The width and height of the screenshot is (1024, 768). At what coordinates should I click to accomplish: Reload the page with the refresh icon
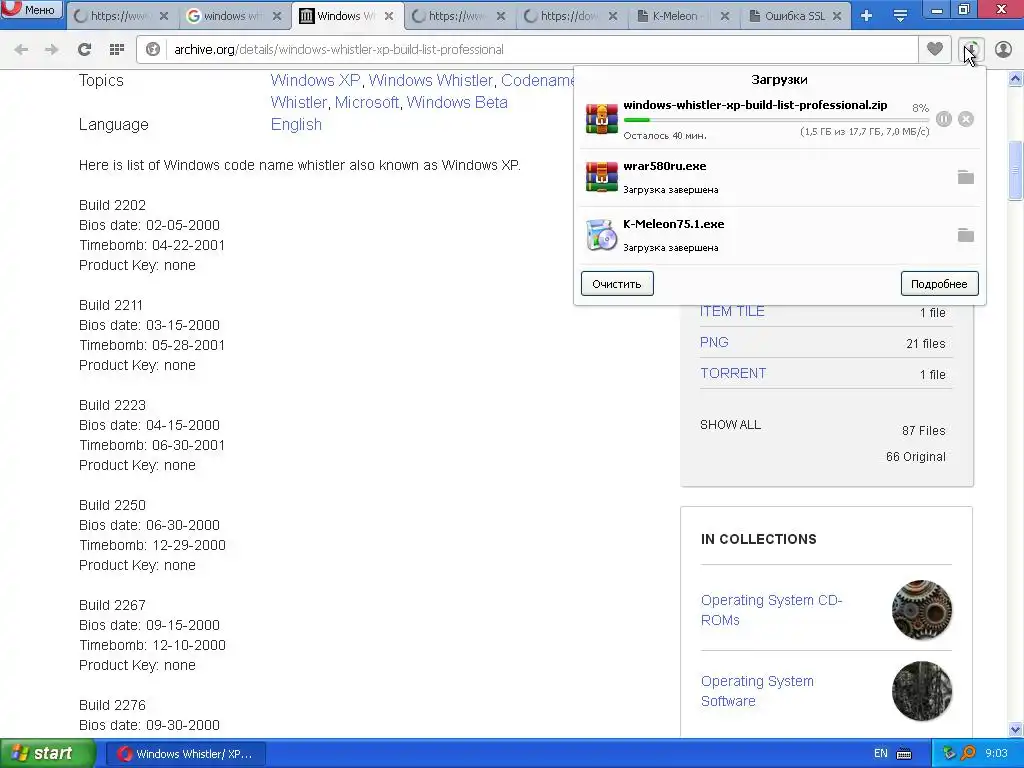click(84, 50)
